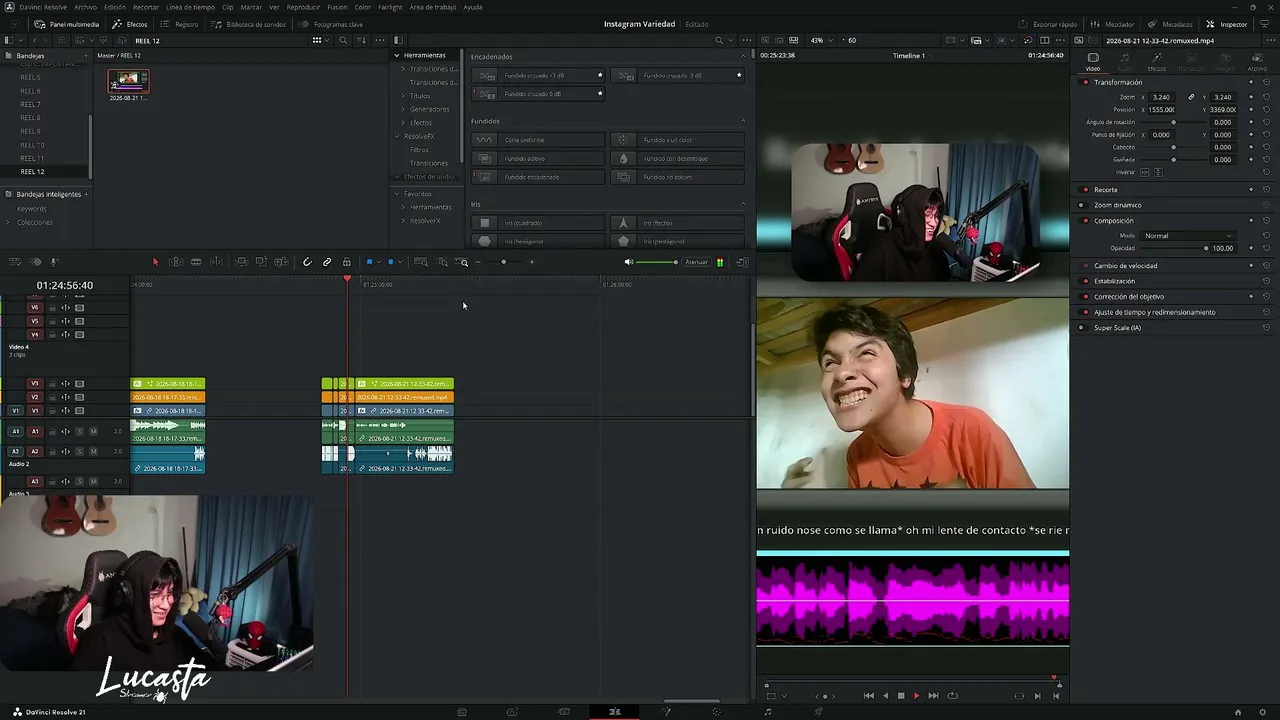Image resolution: width=1280 pixels, height=720 pixels.
Task: Toggle the Estabilización switch
Action: click(1086, 281)
